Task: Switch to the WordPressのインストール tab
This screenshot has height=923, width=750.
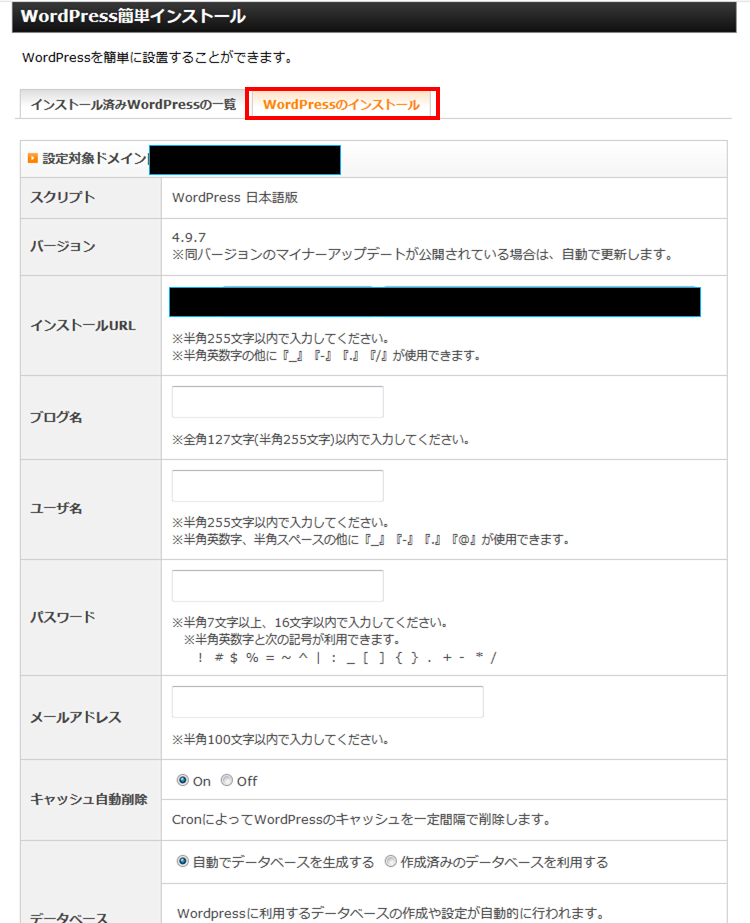Action: click(341, 104)
